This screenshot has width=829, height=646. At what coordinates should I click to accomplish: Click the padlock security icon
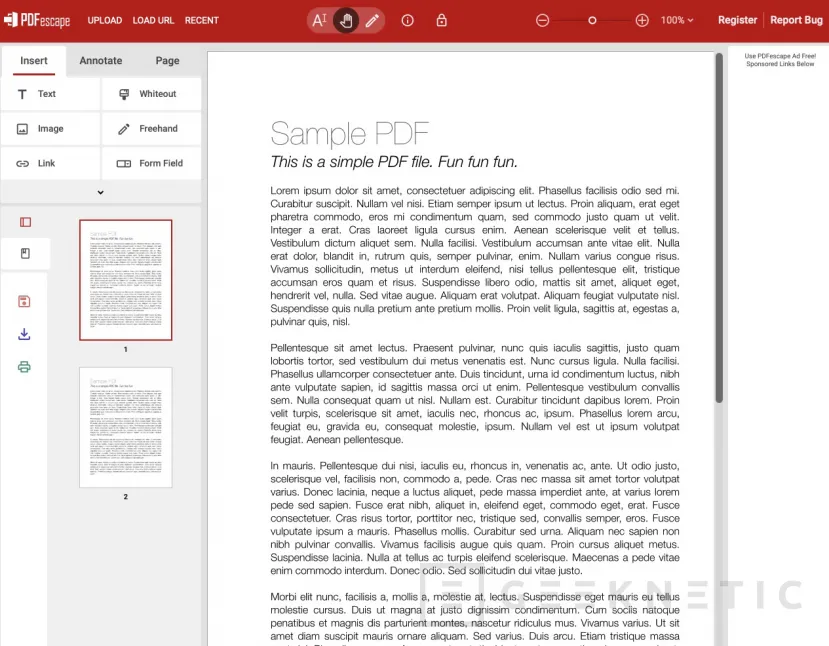tap(441, 21)
